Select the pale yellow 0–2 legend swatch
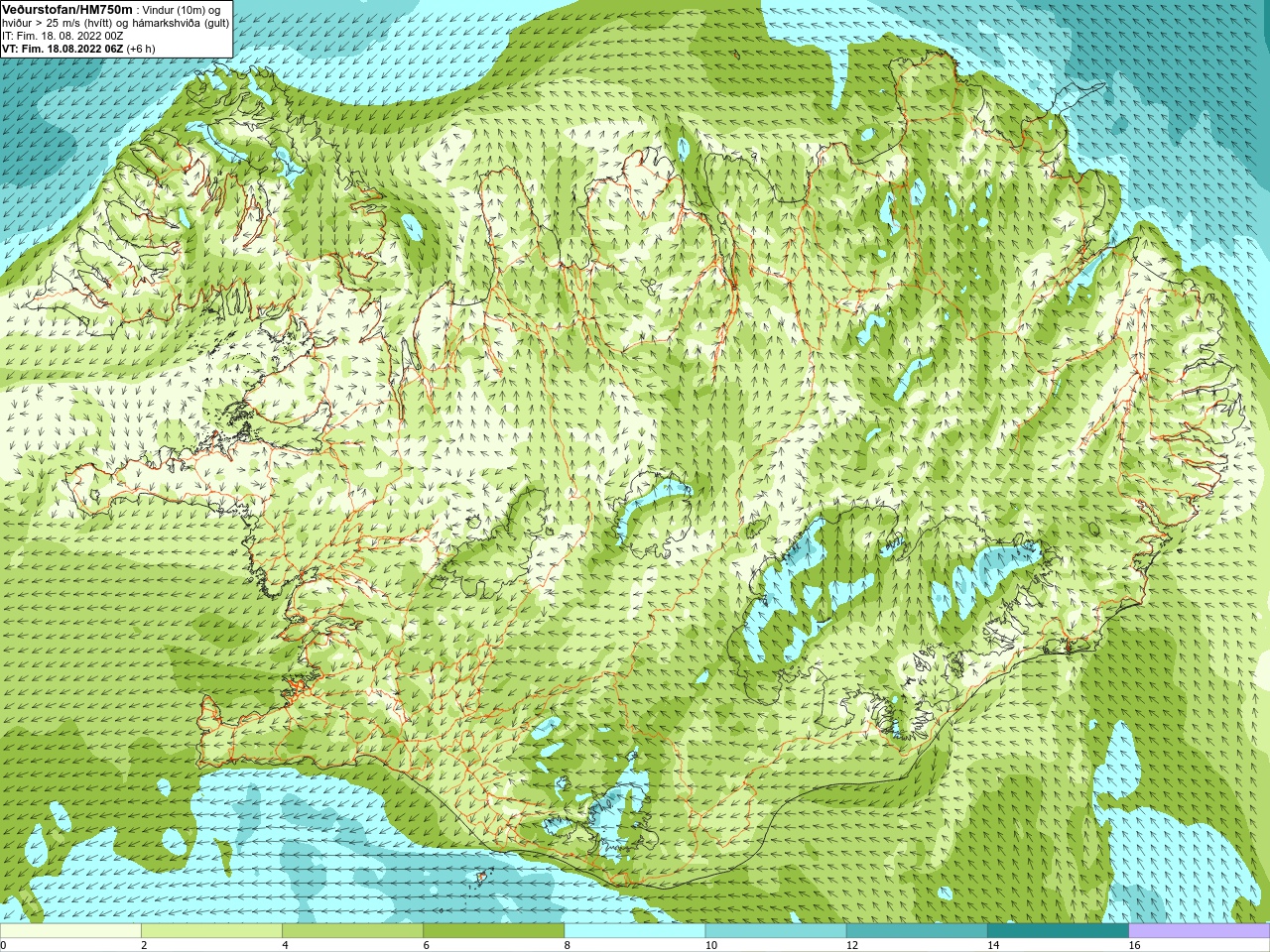 click(x=70, y=930)
